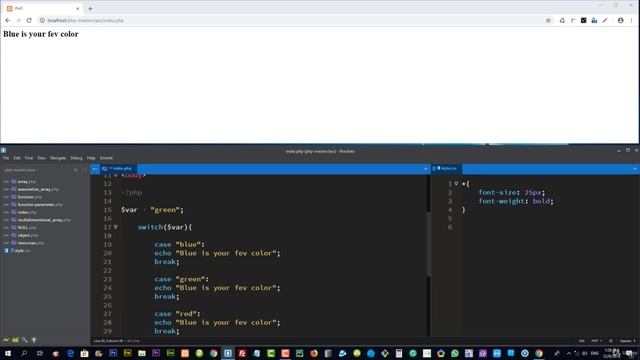The image size is (640, 360).
Task: Toggle INS insert mode in status bar
Action: pos(582,341)
